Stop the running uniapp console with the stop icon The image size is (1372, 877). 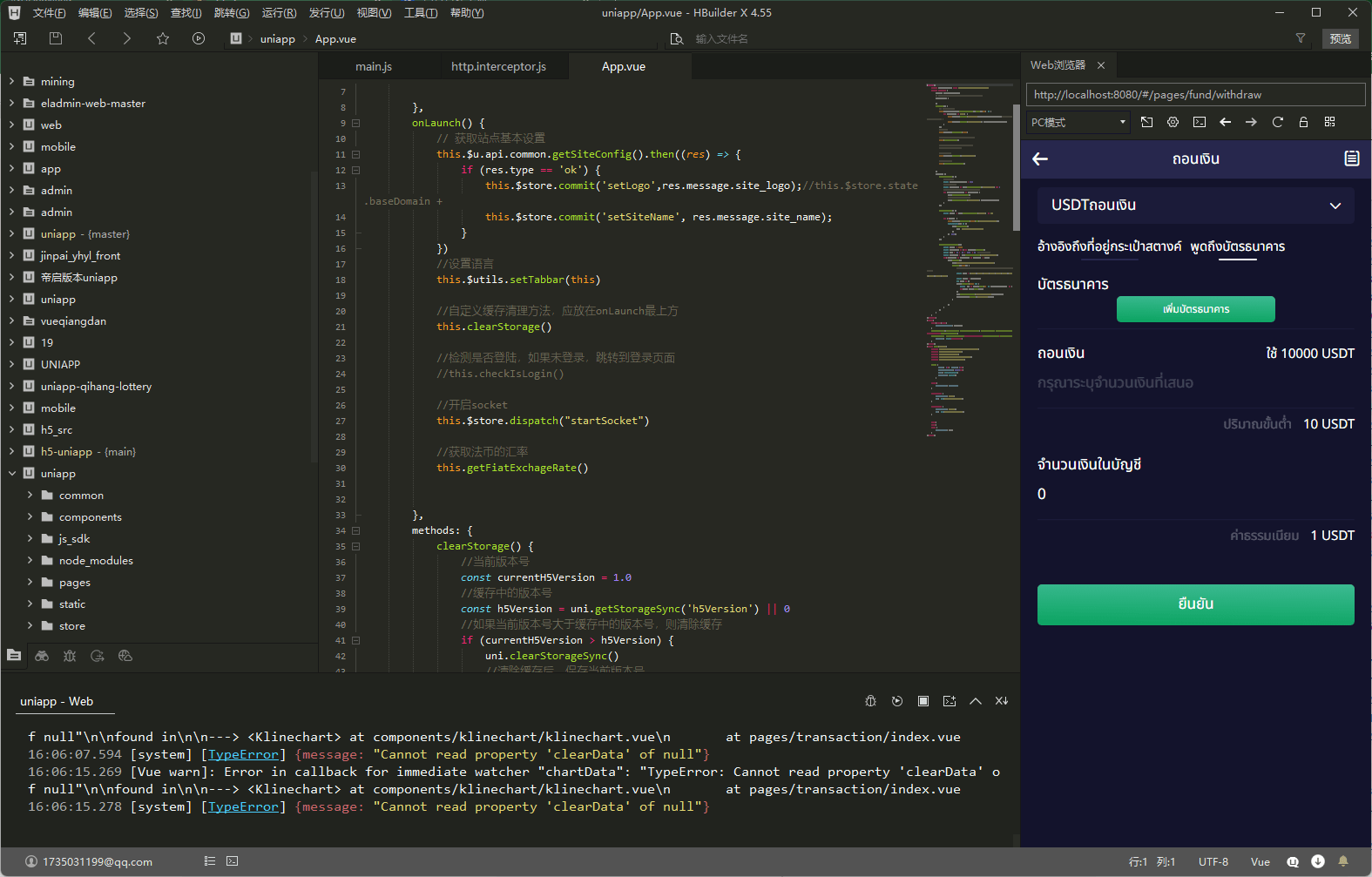(923, 701)
